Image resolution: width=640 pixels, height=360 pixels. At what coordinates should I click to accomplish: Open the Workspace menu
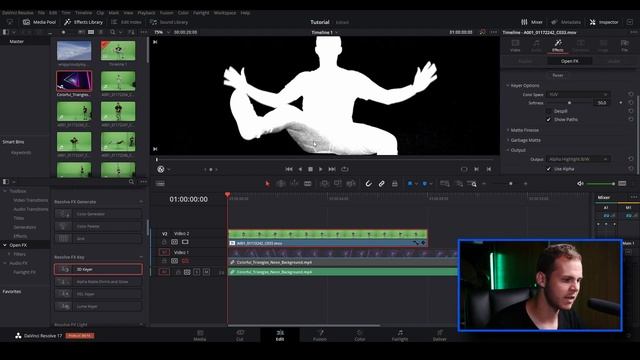[225, 13]
